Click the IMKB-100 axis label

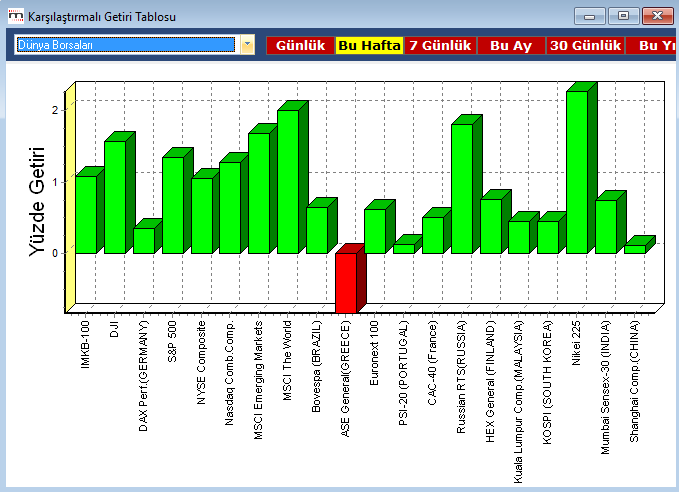[85, 344]
